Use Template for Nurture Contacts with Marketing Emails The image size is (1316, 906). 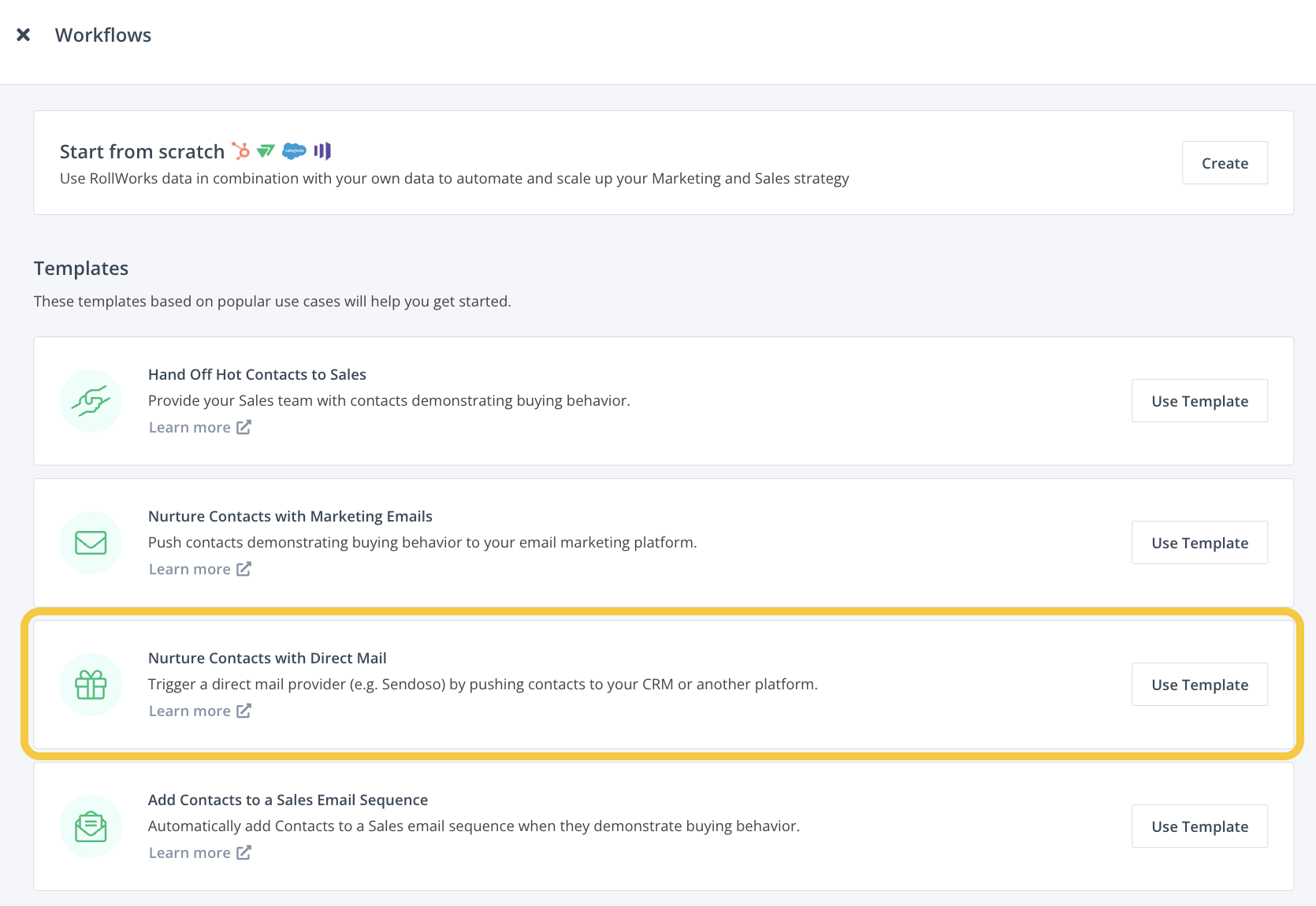(1199, 543)
